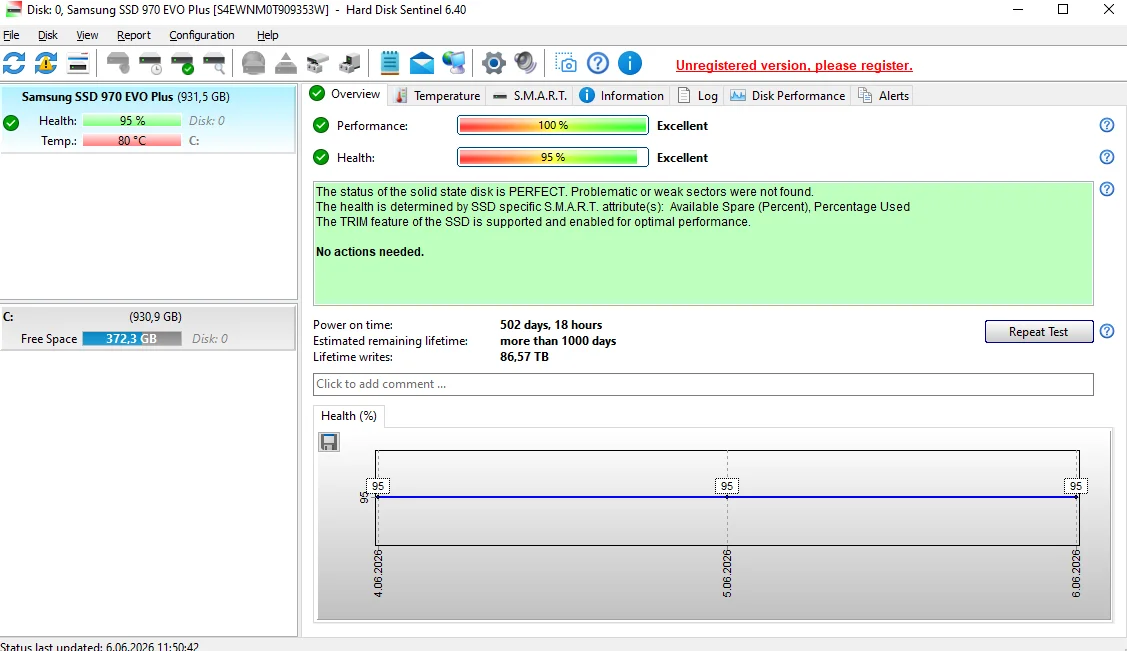Switch to the Disk Performance tab
The width and height of the screenshot is (1127, 651).
[788, 96]
